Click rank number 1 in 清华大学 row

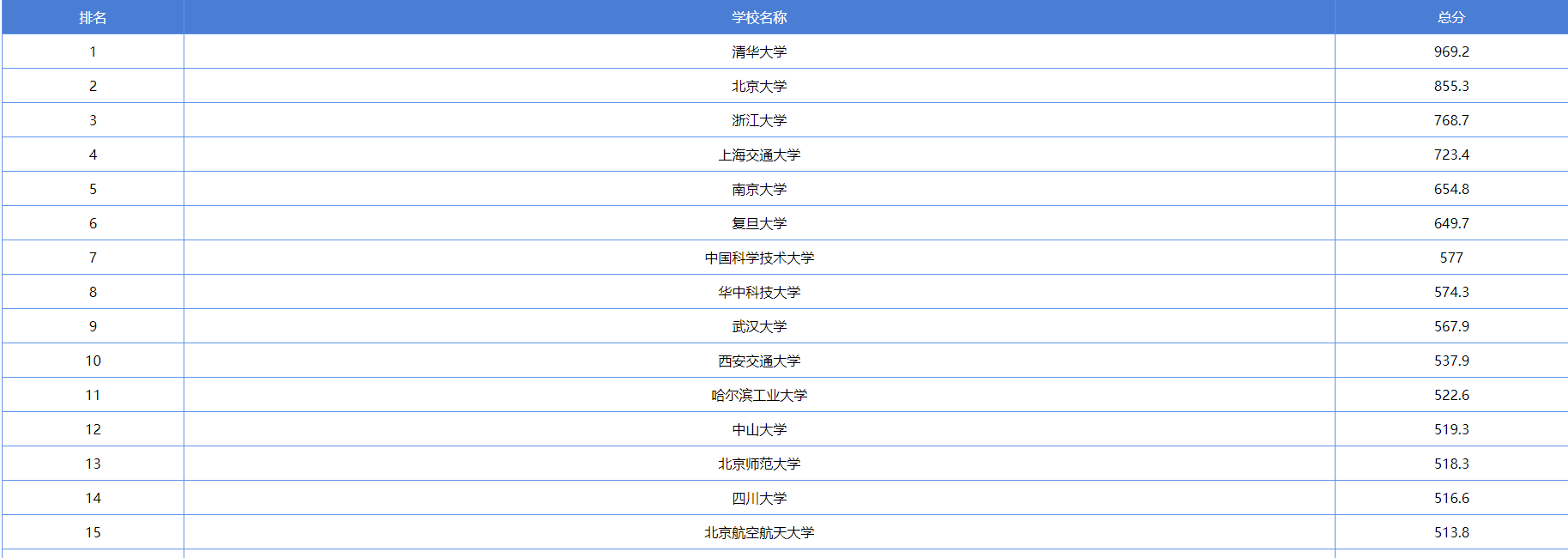pyautogui.click(x=93, y=52)
